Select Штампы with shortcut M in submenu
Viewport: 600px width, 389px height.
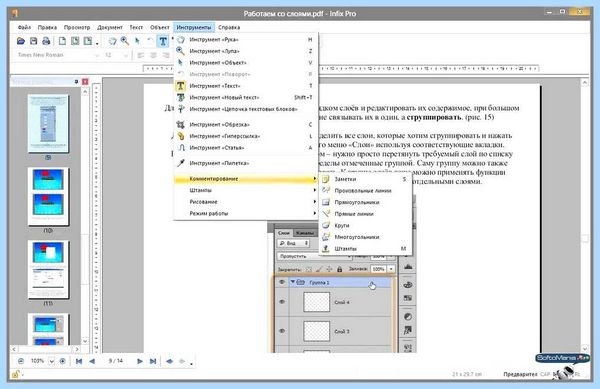(x=365, y=249)
